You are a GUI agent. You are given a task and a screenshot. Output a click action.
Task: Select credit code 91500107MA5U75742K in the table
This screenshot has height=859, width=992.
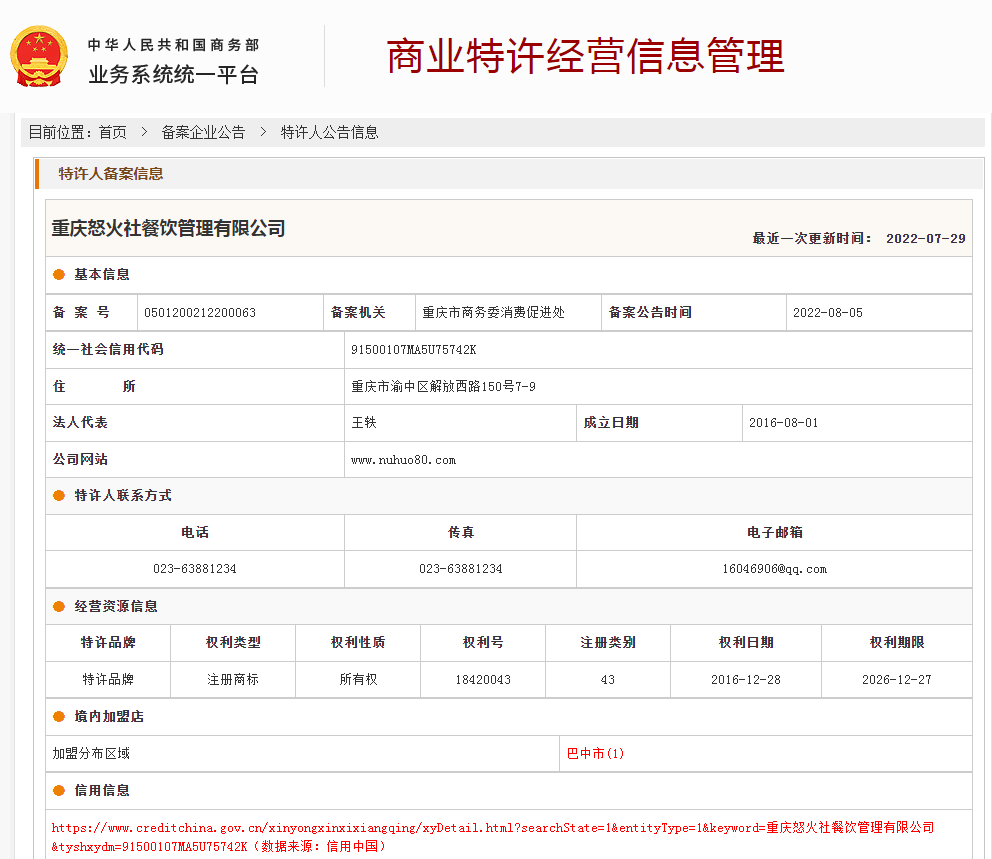(x=414, y=350)
